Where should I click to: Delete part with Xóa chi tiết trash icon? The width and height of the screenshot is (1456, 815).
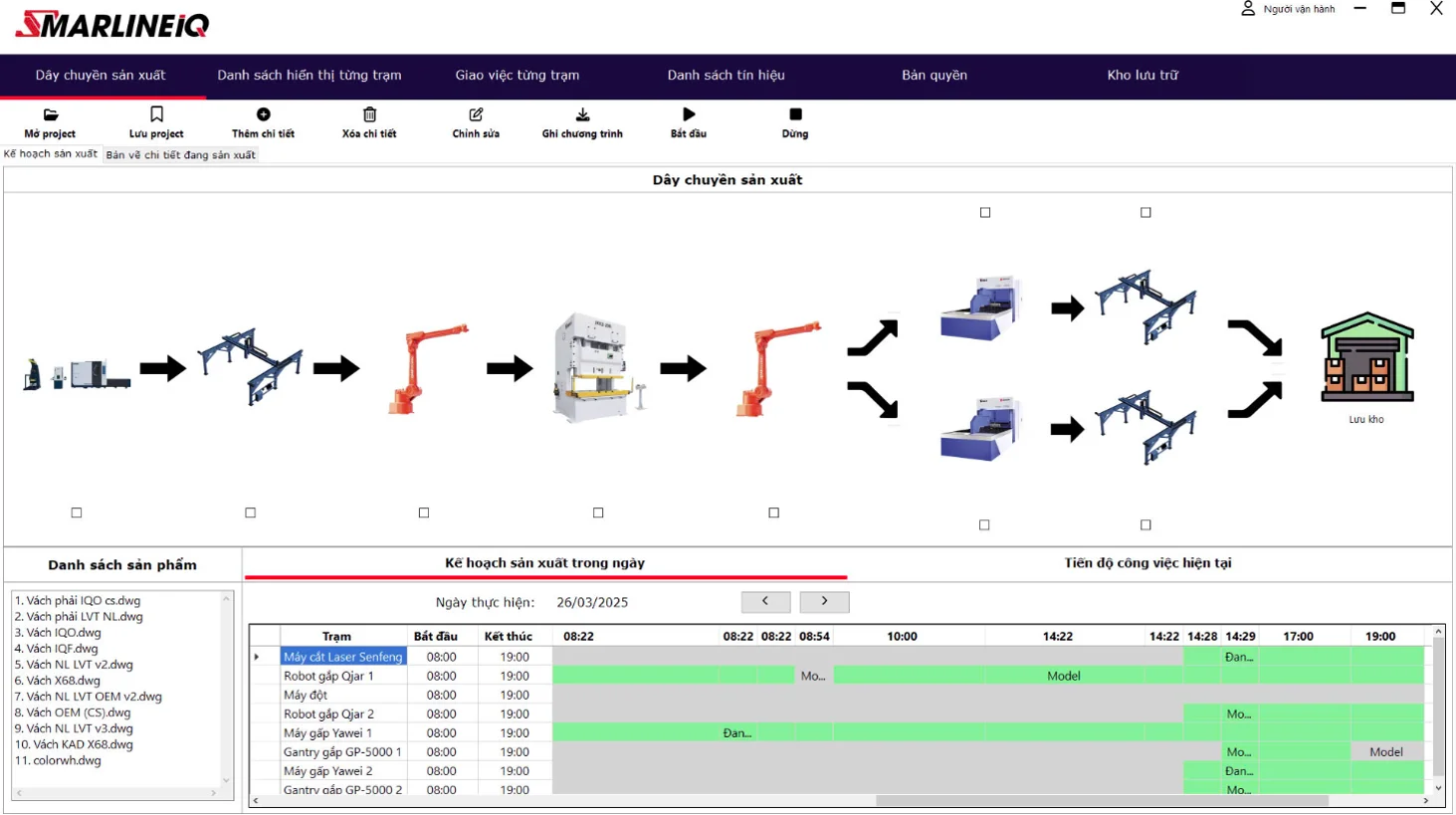pos(369,114)
